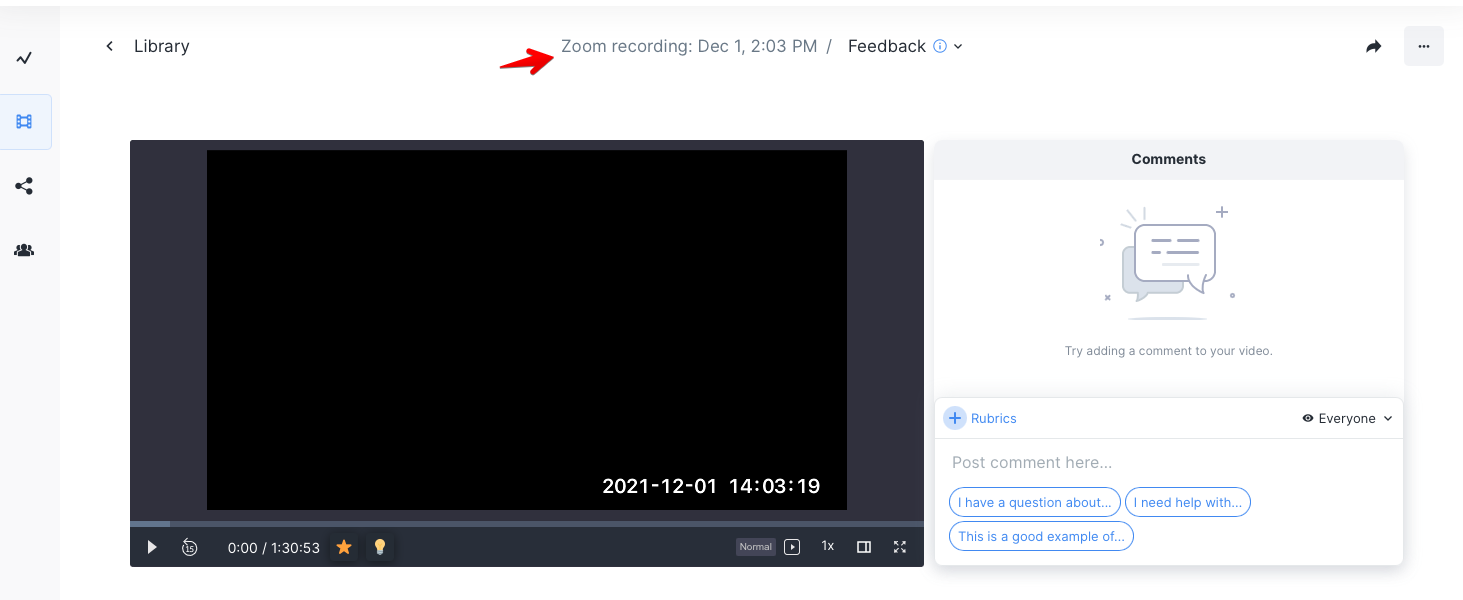Image resolution: width=1463 pixels, height=600 pixels.
Task: Click the info icon beside Feedback
Action: click(x=939, y=46)
